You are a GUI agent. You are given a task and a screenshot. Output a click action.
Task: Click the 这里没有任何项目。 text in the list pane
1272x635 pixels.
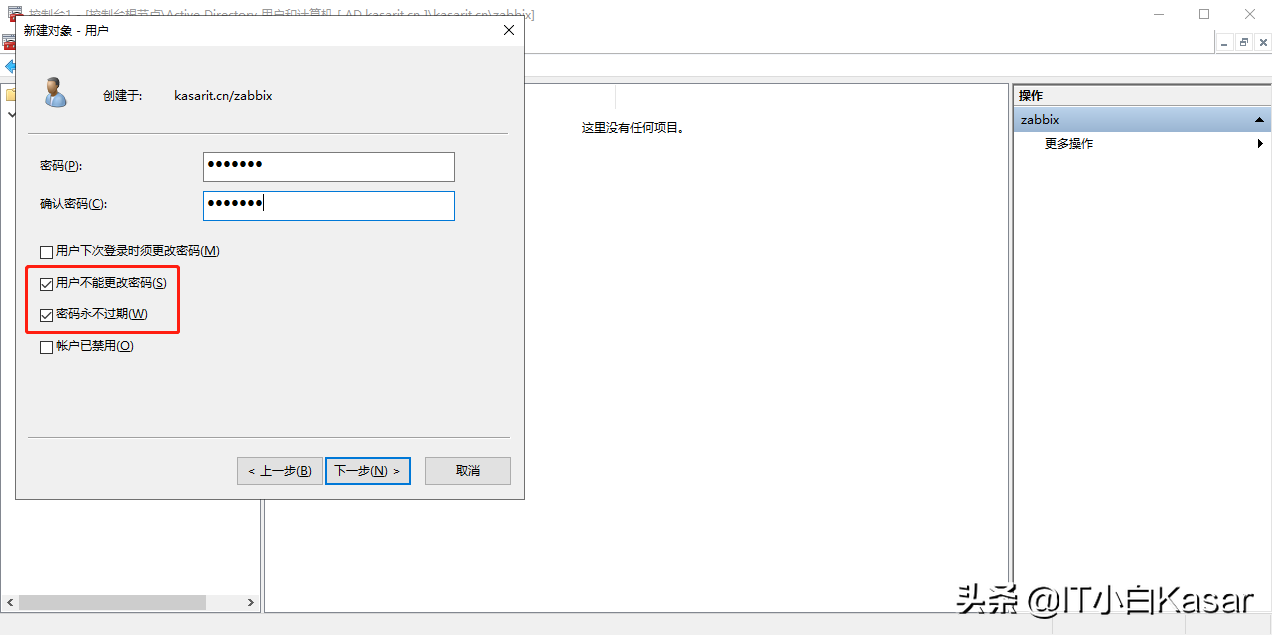click(633, 128)
